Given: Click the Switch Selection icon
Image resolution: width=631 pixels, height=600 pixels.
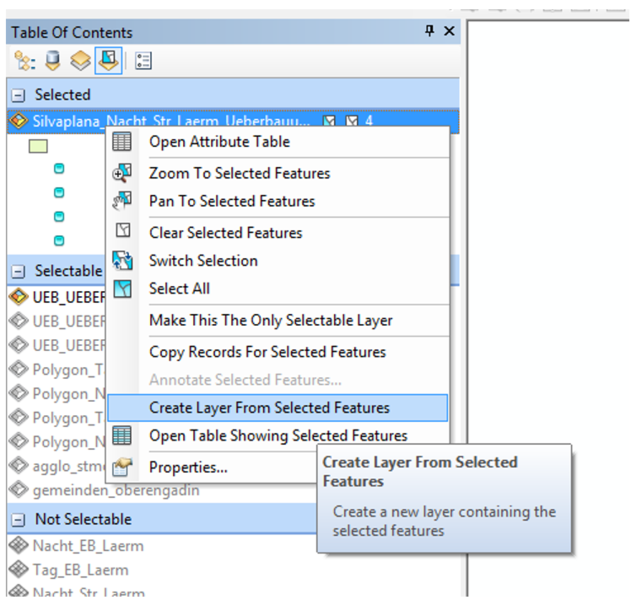Looking at the screenshot, I should 122,261.
